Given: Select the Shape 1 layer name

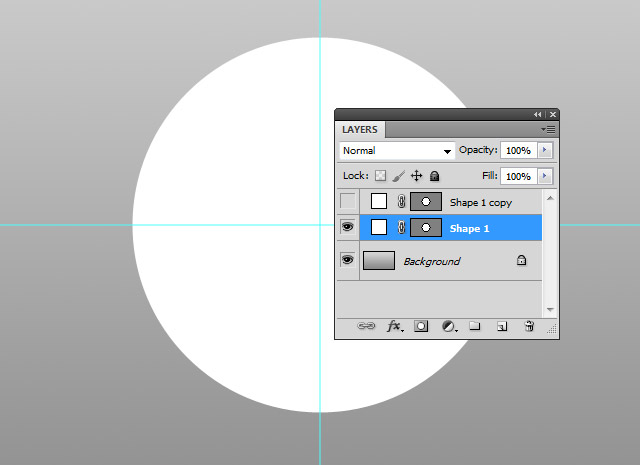Looking at the screenshot, I should click(469, 228).
